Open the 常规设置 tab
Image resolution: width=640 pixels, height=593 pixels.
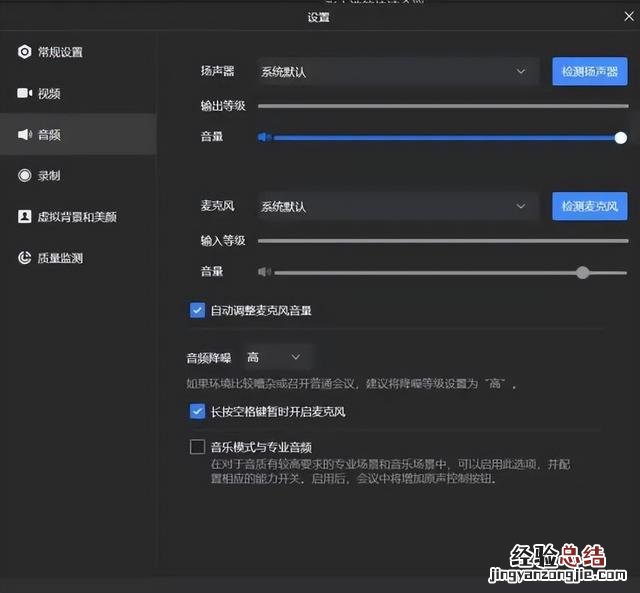78,52
